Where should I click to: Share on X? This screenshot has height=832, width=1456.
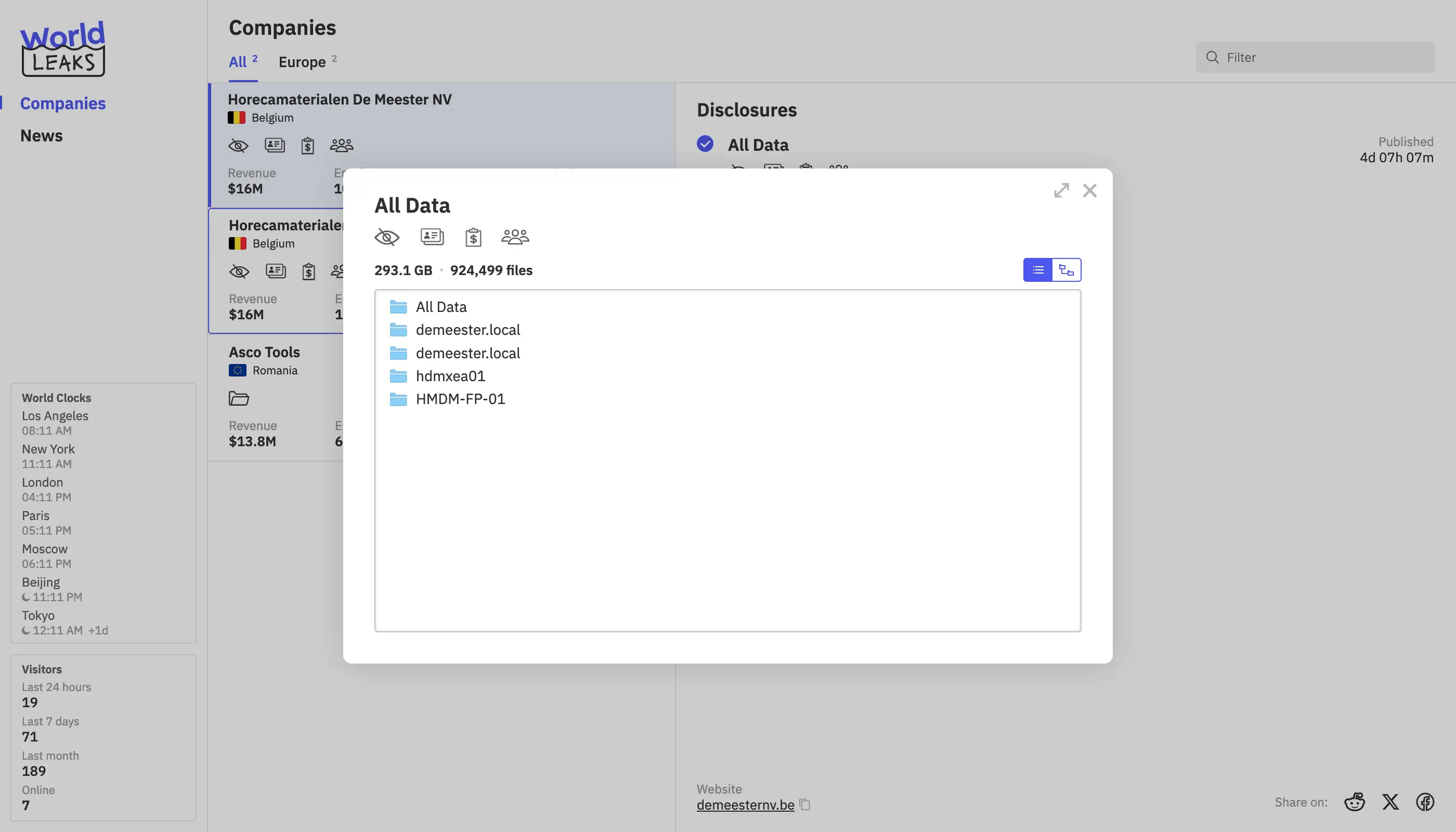[x=1390, y=802]
